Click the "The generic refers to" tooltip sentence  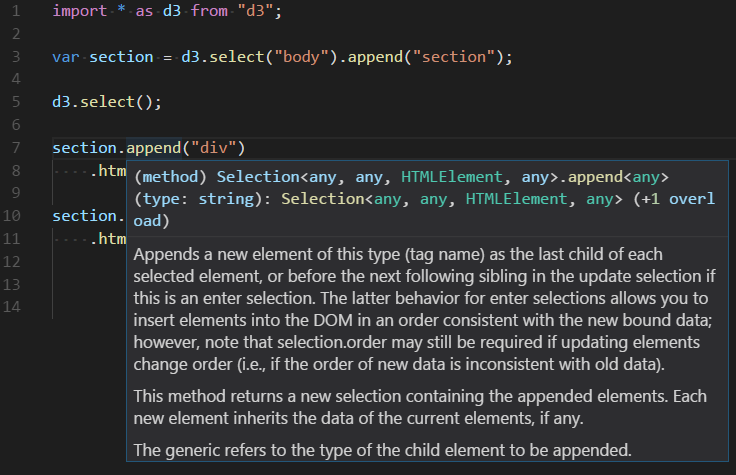coord(382,449)
